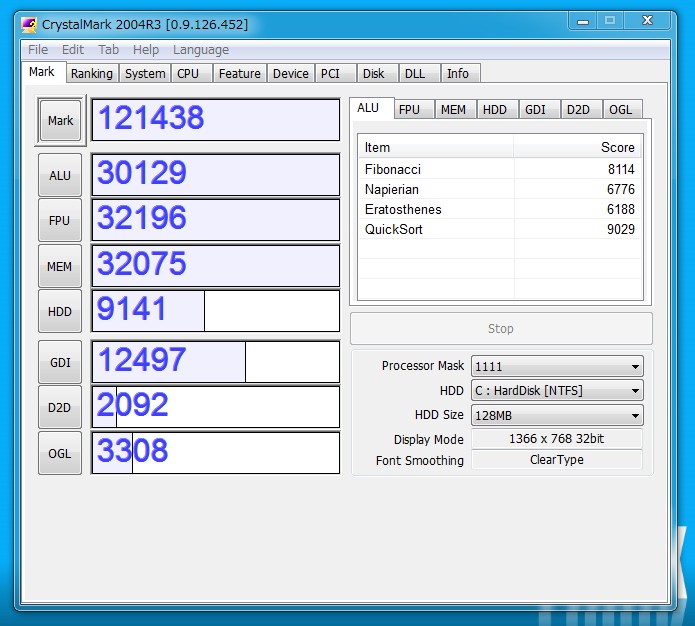
Task: Click the Stop button
Action: click(x=501, y=329)
